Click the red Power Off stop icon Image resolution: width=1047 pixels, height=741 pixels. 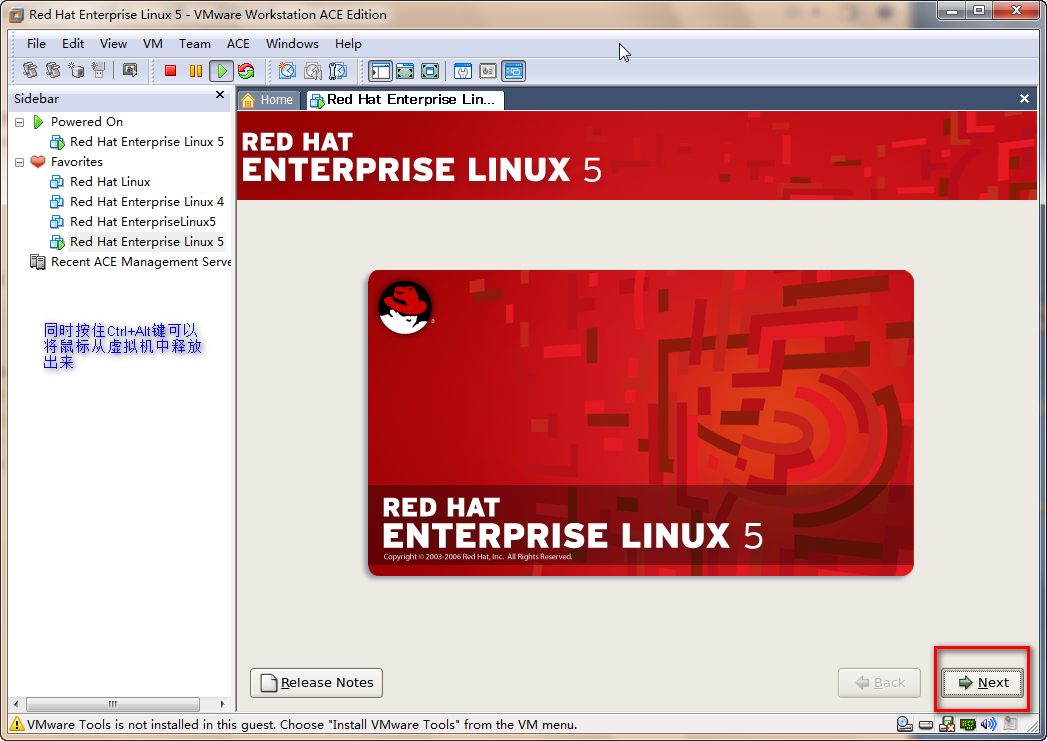click(x=170, y=71)
